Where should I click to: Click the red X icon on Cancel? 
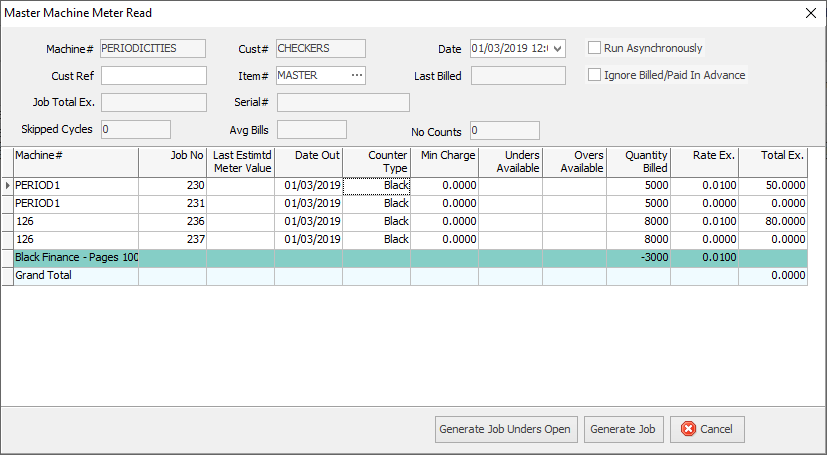click(x=688, y=429)
